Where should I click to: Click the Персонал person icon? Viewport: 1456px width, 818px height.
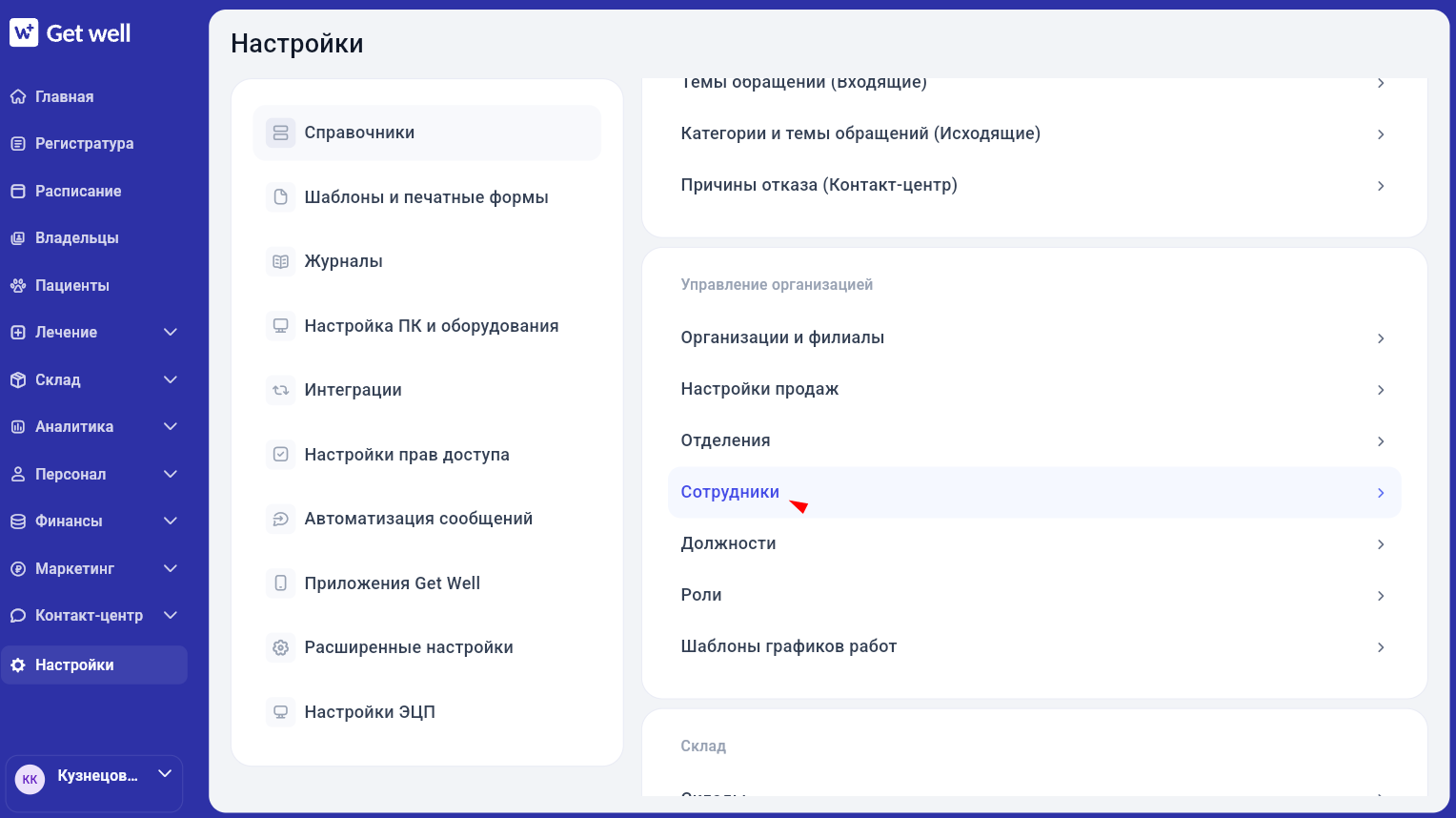coord(18,474)
